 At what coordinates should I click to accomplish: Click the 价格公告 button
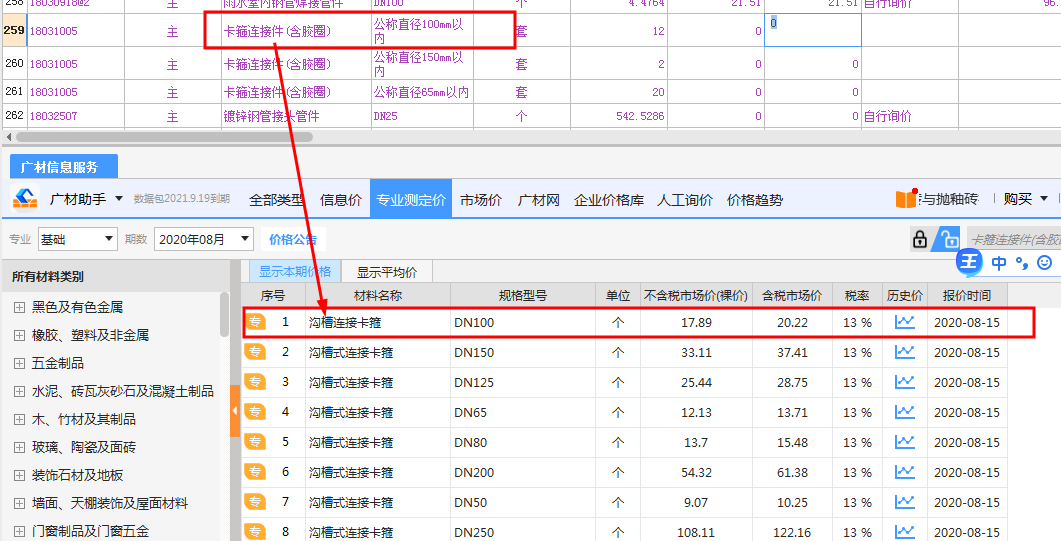(293, 239)
